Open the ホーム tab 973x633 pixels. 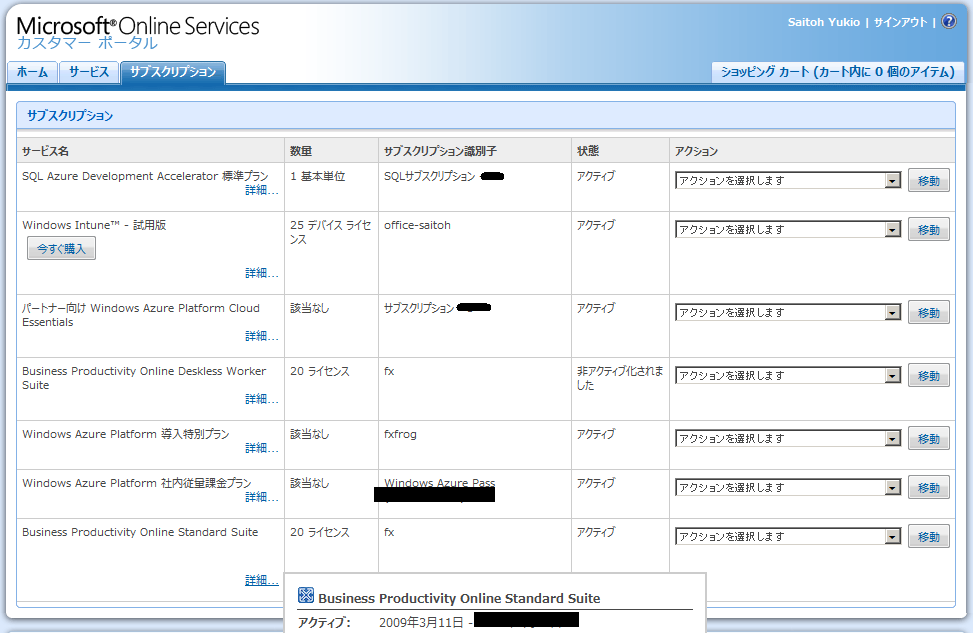point(32,72)
